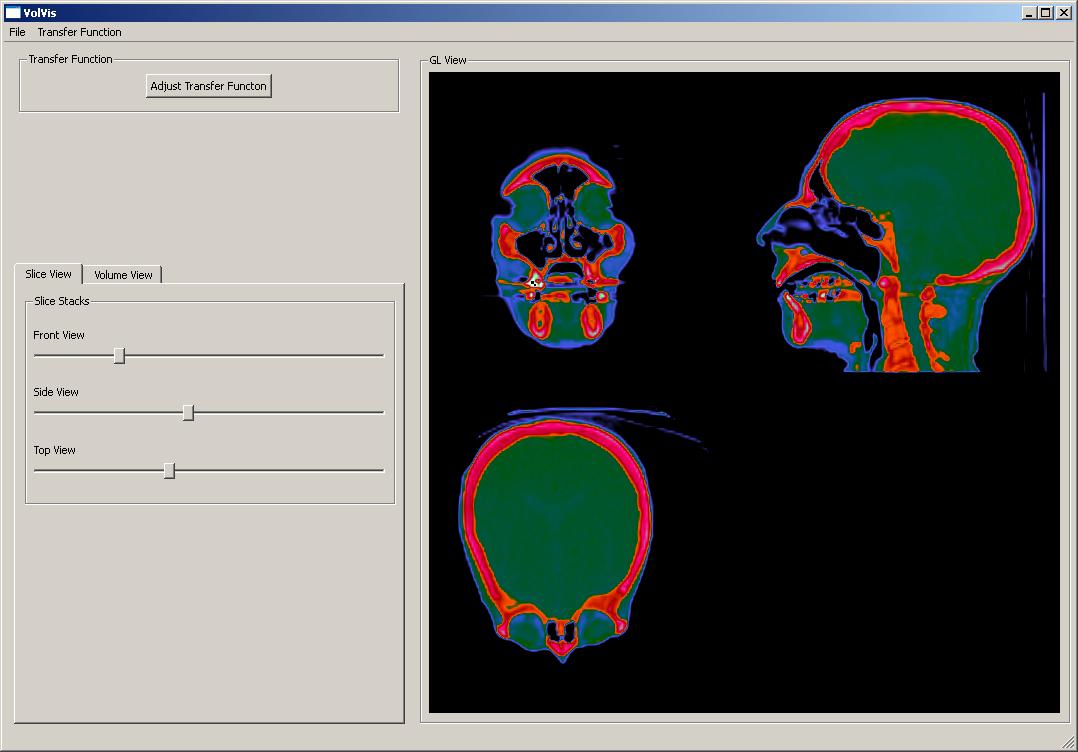The width and height of the screenshot is (1078, 752).
Task: Click the Adjust Transfer Functon button
Action: (208, 86)
